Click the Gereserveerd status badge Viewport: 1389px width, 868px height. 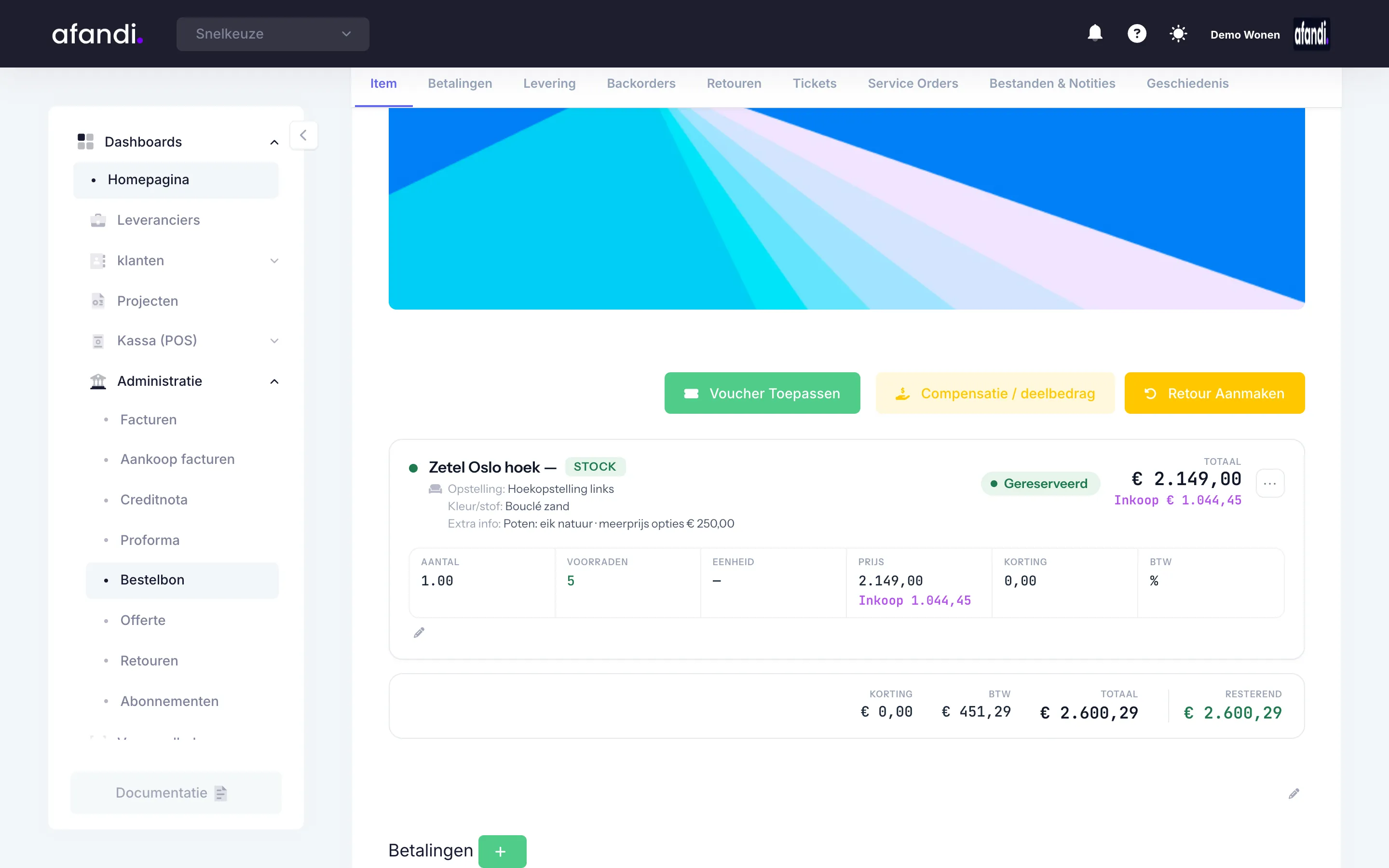pyautogui.click(x=1040, y=483)
